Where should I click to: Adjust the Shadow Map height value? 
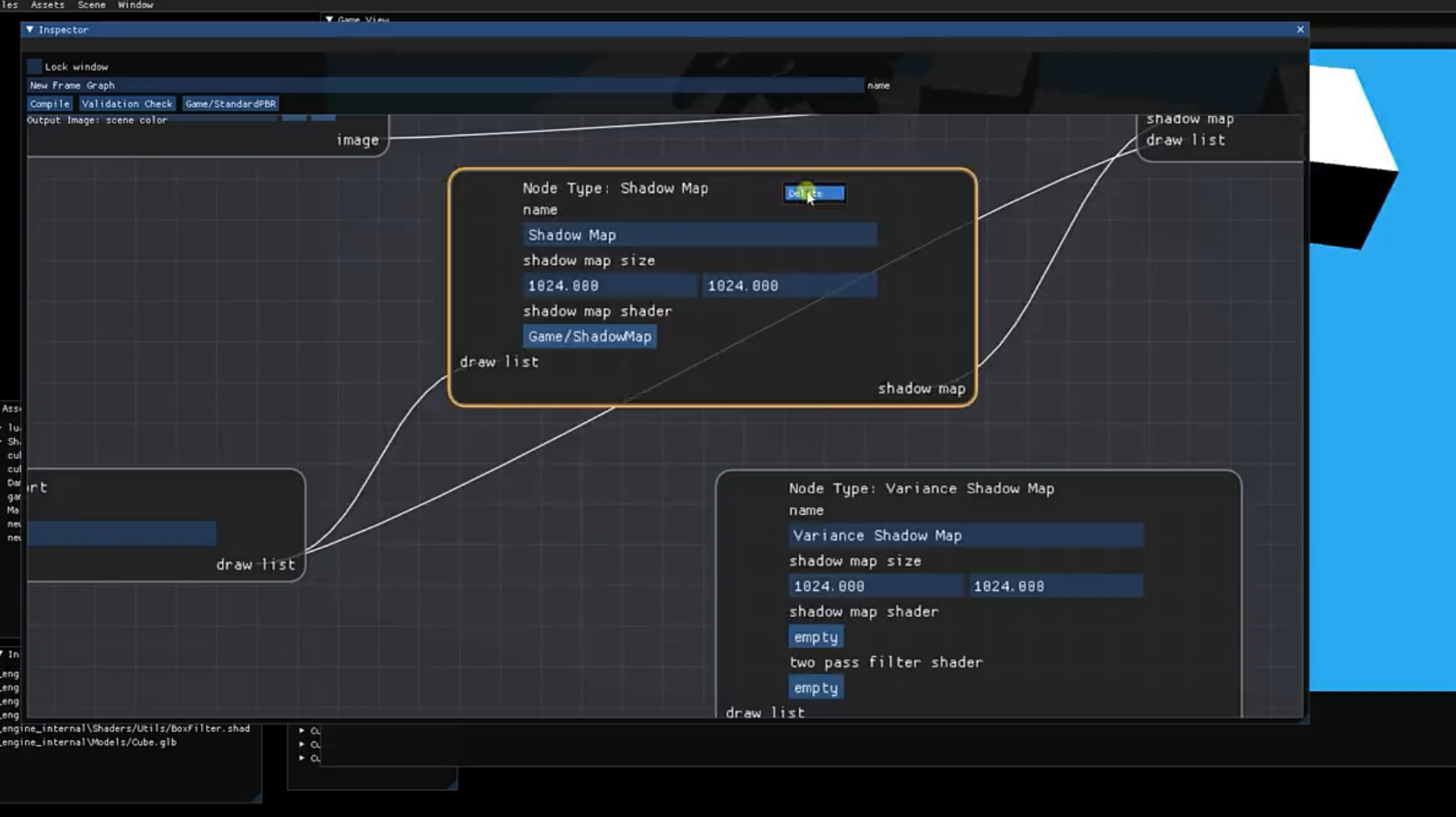pyautogui.click(x=789, y=285)
